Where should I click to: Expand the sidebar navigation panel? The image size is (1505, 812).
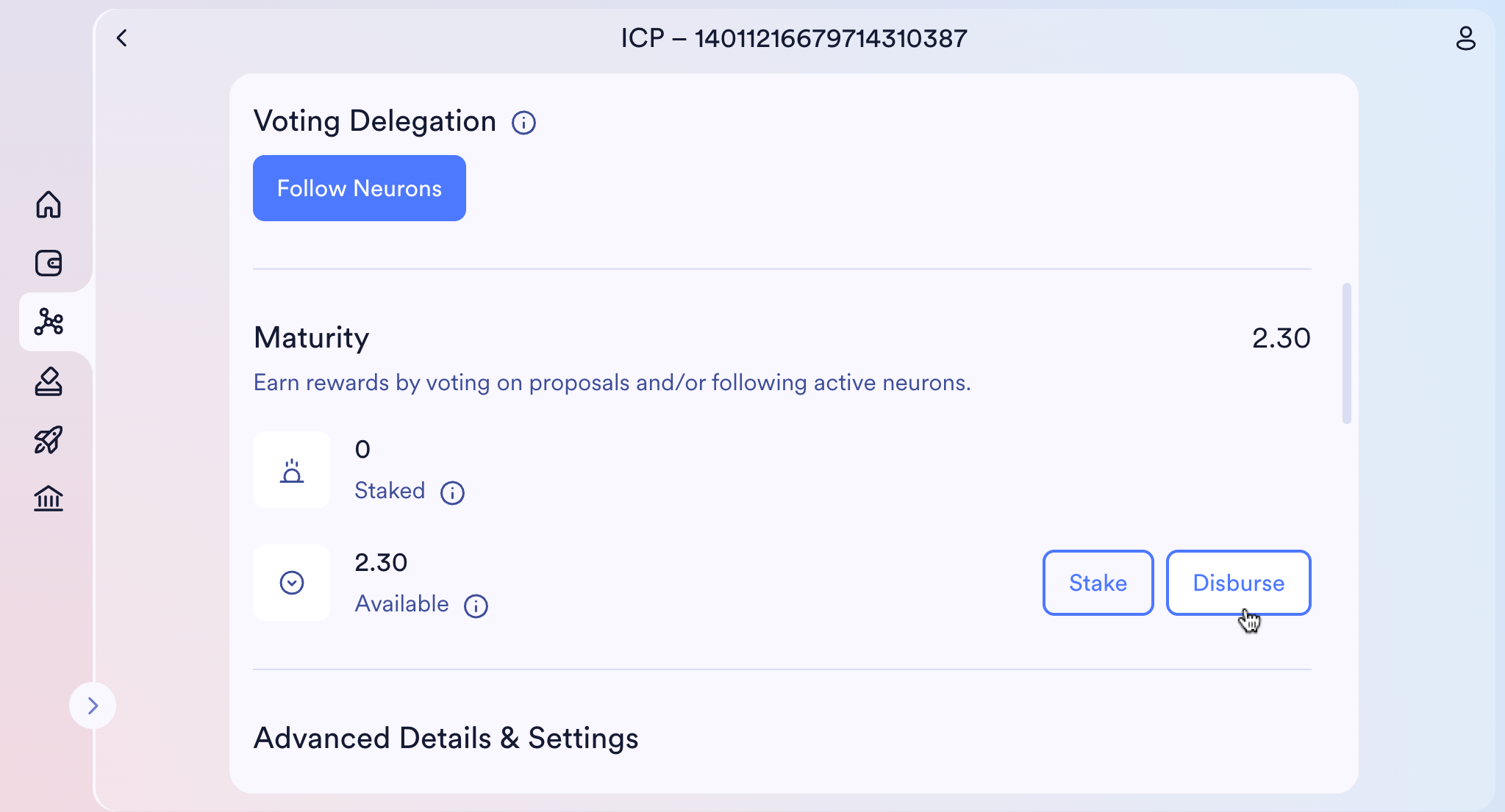tap(93, 705)
